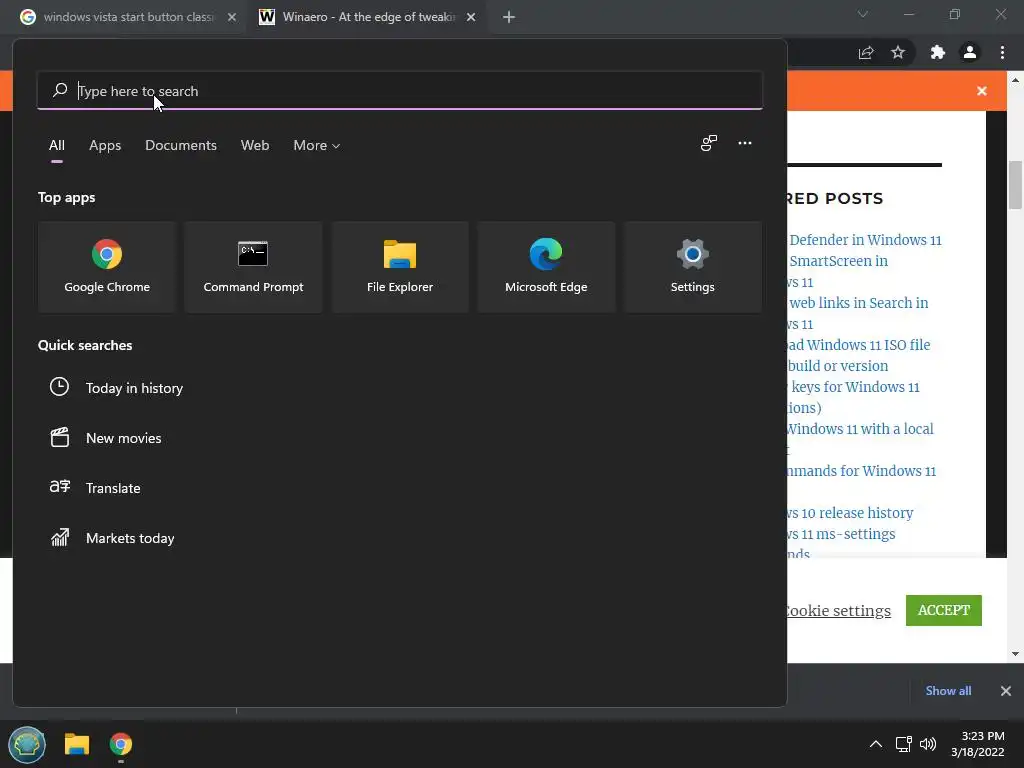1024x768 pixels.
Task: Click the chart icon beside Markets today
Action: click(59, 537)
